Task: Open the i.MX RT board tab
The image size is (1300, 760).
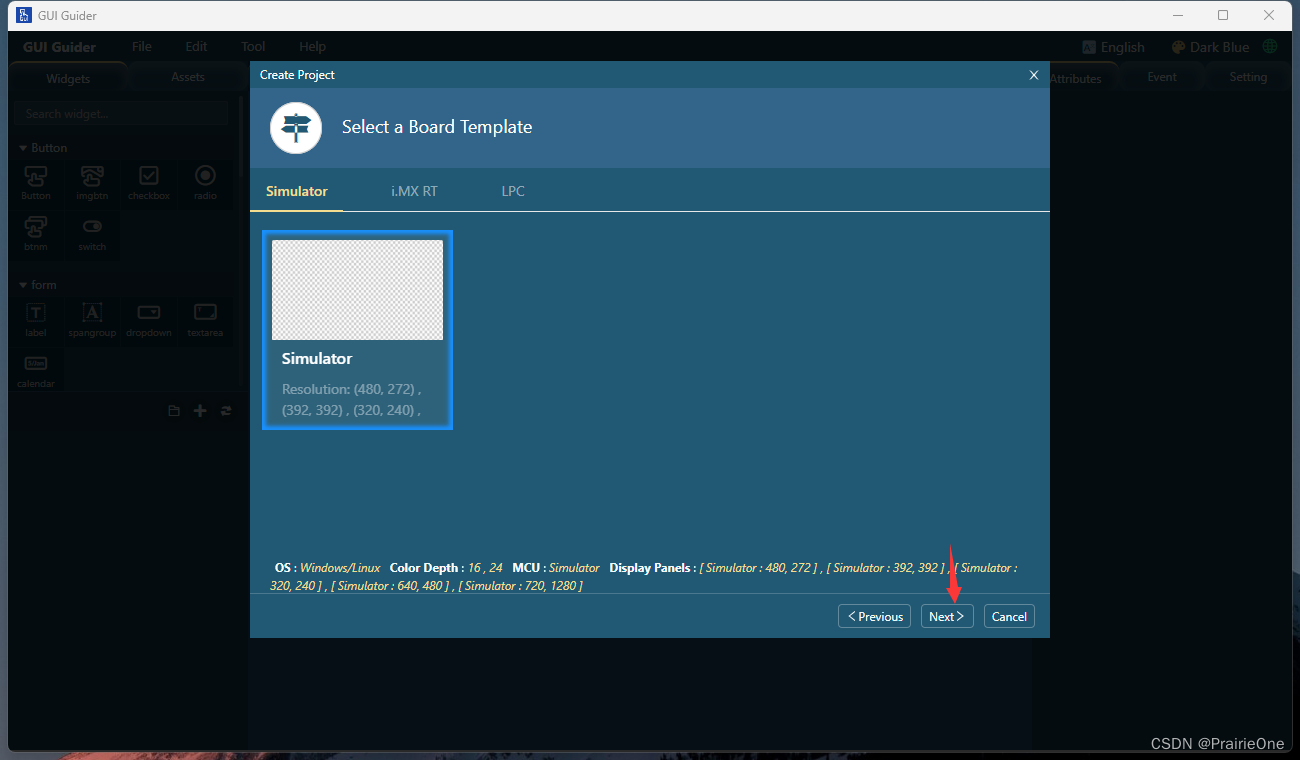Action: pos(414,191)
